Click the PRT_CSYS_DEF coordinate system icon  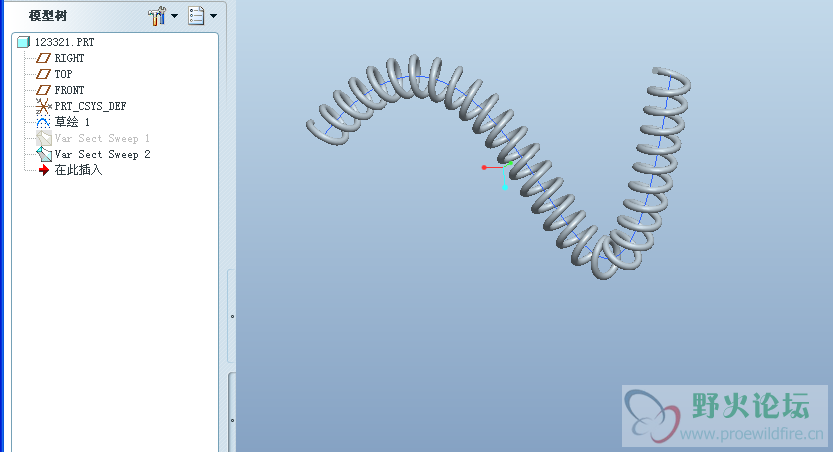pyautogui.click(x=43, y=106)
